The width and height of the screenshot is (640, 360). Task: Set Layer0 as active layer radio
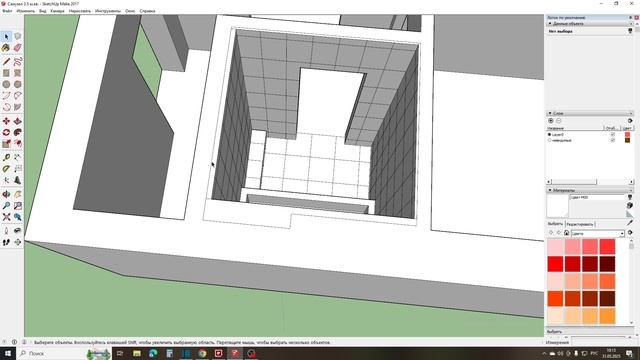click(x=549, y=134)
